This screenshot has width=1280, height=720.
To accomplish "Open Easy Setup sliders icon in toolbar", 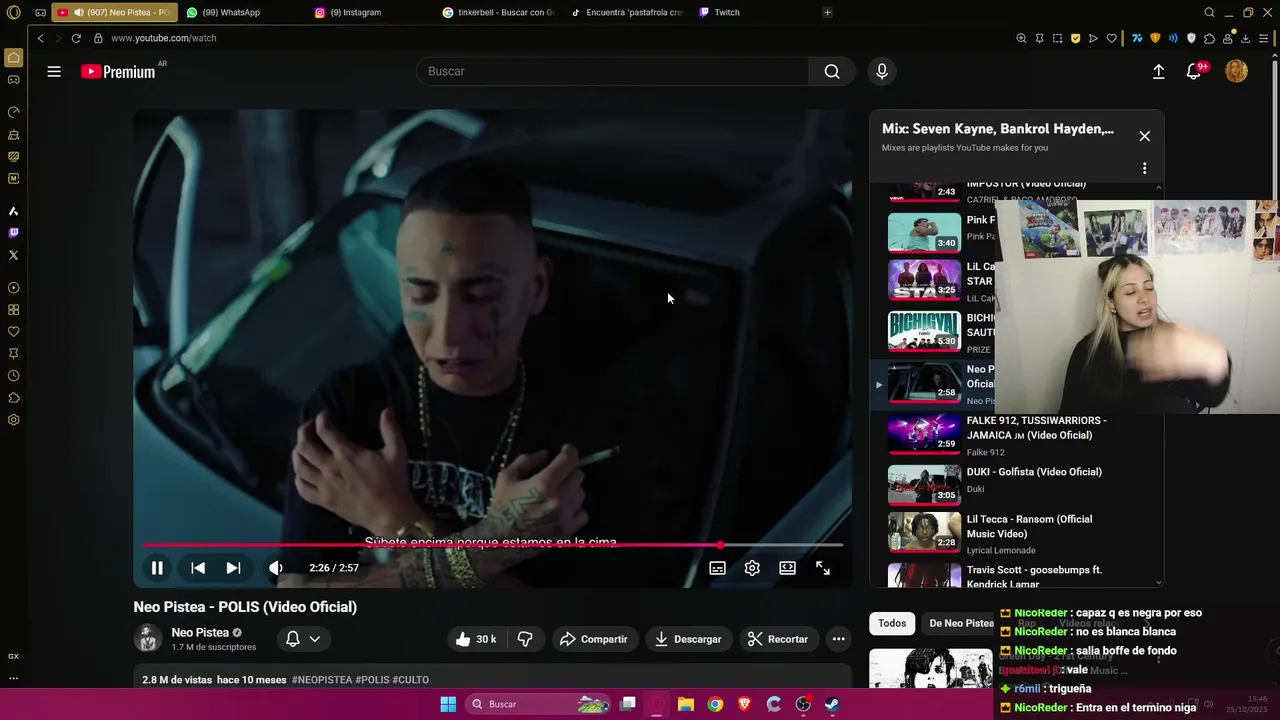I will pos(1265,38).
